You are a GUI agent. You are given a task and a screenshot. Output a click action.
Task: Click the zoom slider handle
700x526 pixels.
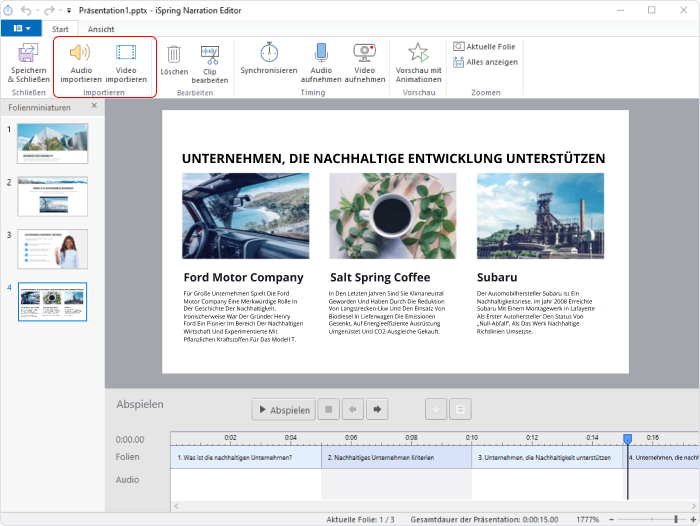[676, 519]
